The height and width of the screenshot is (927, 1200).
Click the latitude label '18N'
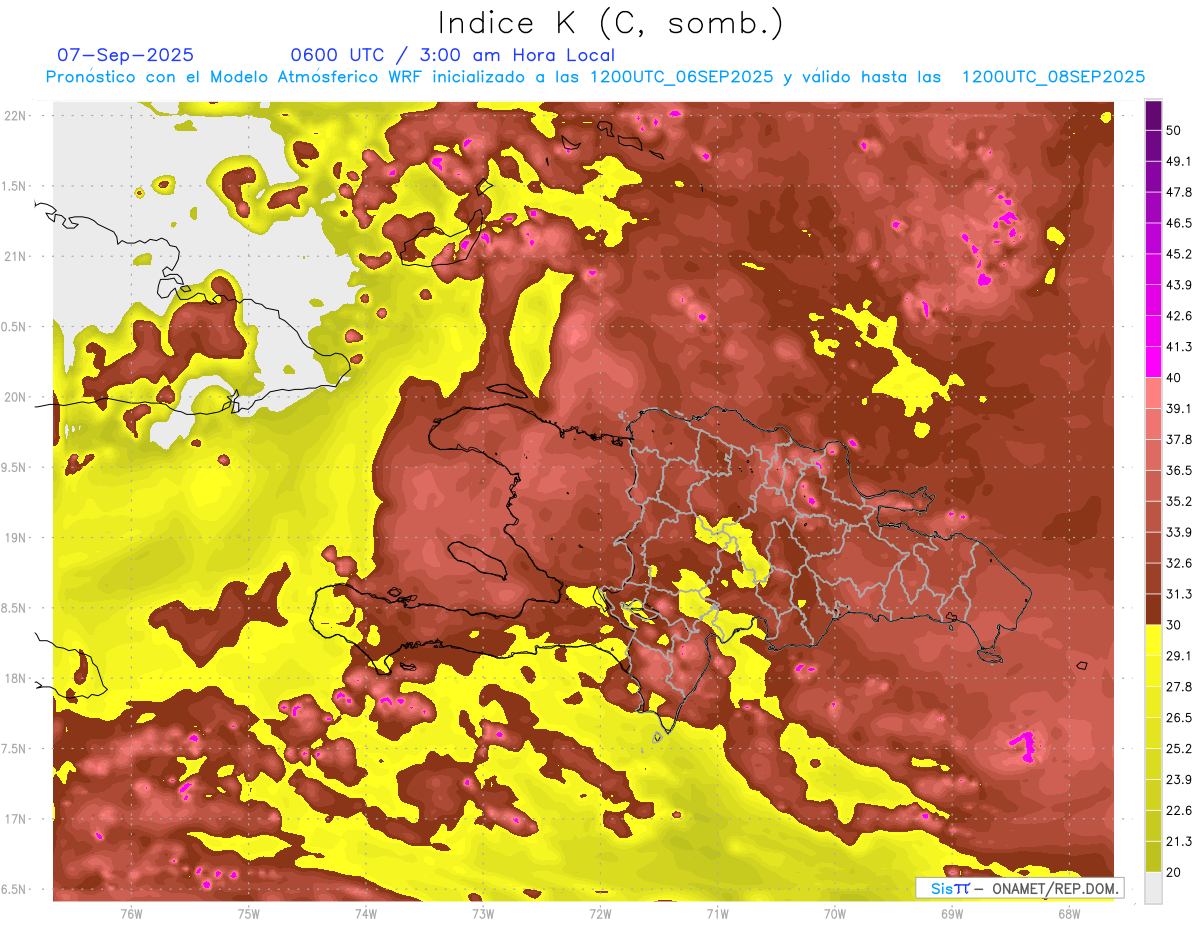tap(15, 678)
